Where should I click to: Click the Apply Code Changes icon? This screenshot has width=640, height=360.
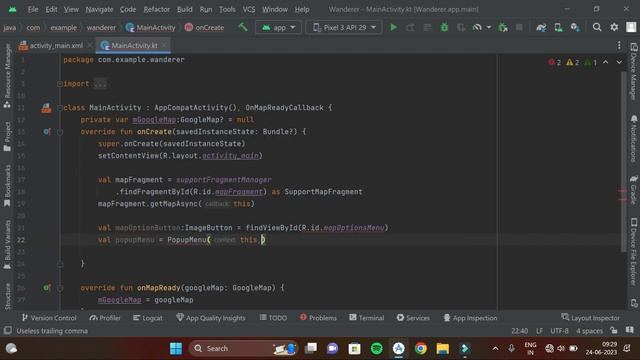click(427, 27)
